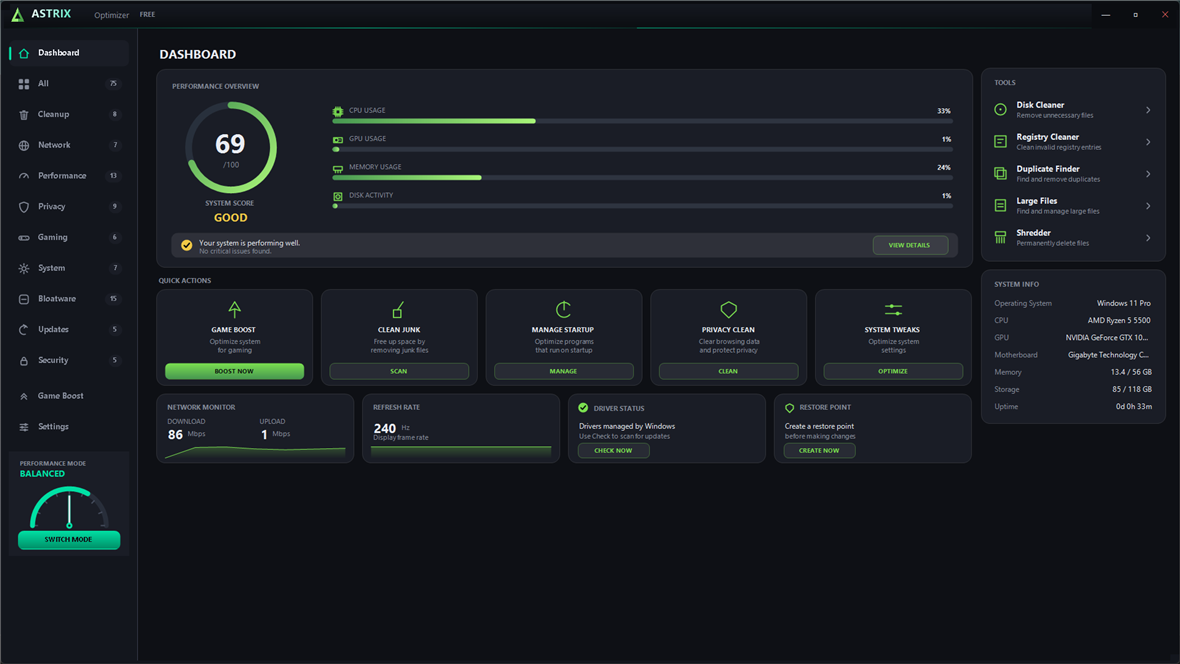
Task: Click the Cleanup trash icon
Action: 24,114
